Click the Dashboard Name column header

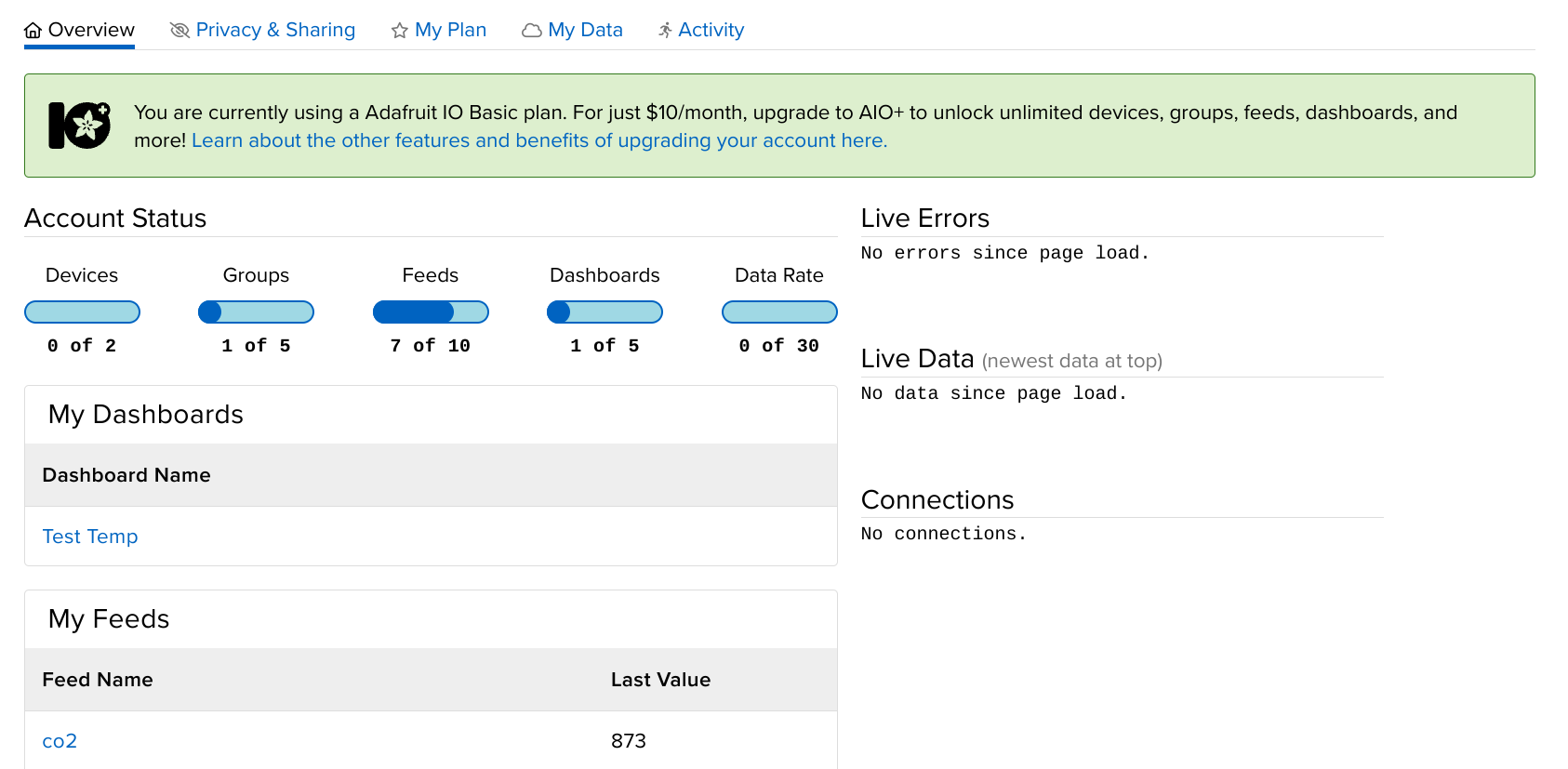click(126, 475)
